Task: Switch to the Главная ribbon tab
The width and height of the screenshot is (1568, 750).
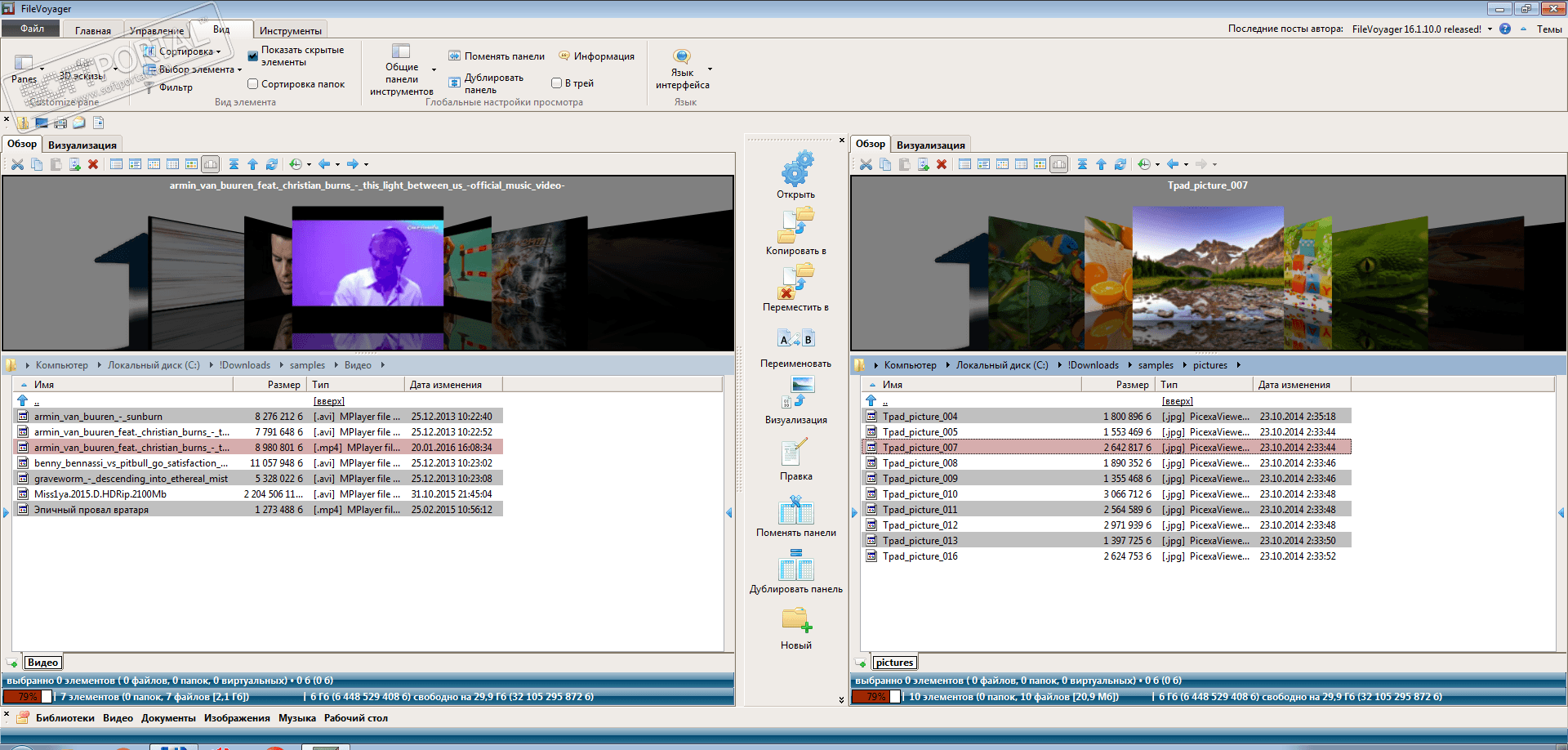Action: click(93, 31)
